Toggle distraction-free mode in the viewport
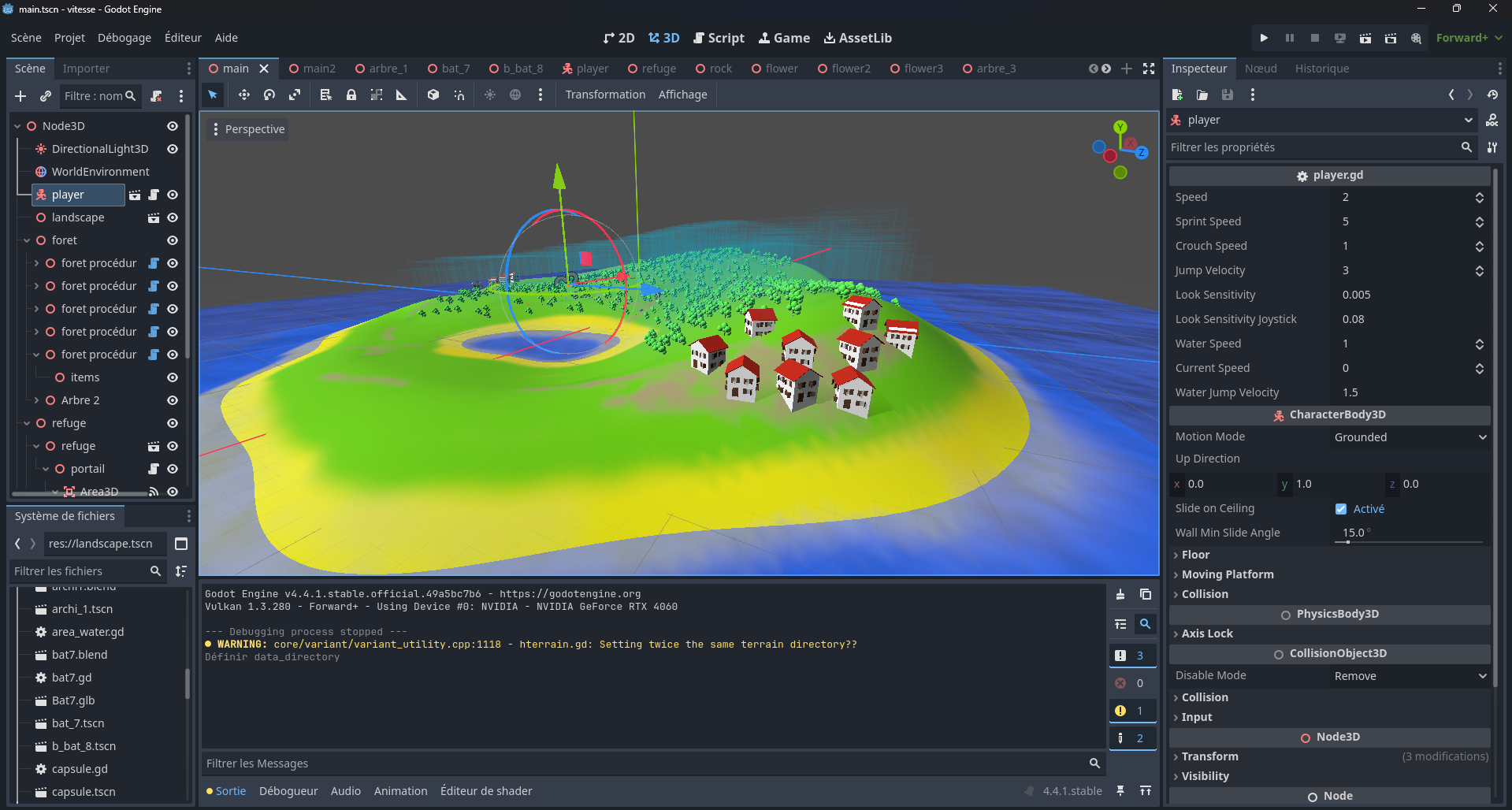Viewport: 1512px width, 810px height. point(1149,69)
